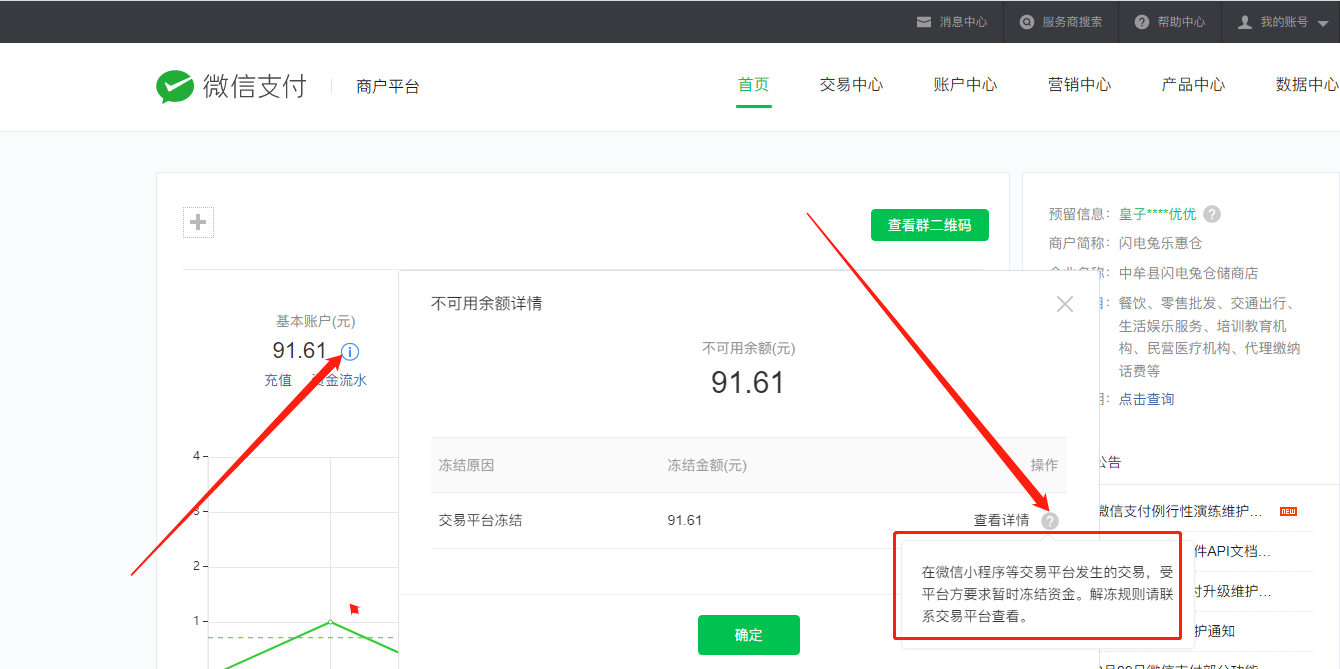Go to the 首页 tab
1340x669 pixels.
[753, 85]
